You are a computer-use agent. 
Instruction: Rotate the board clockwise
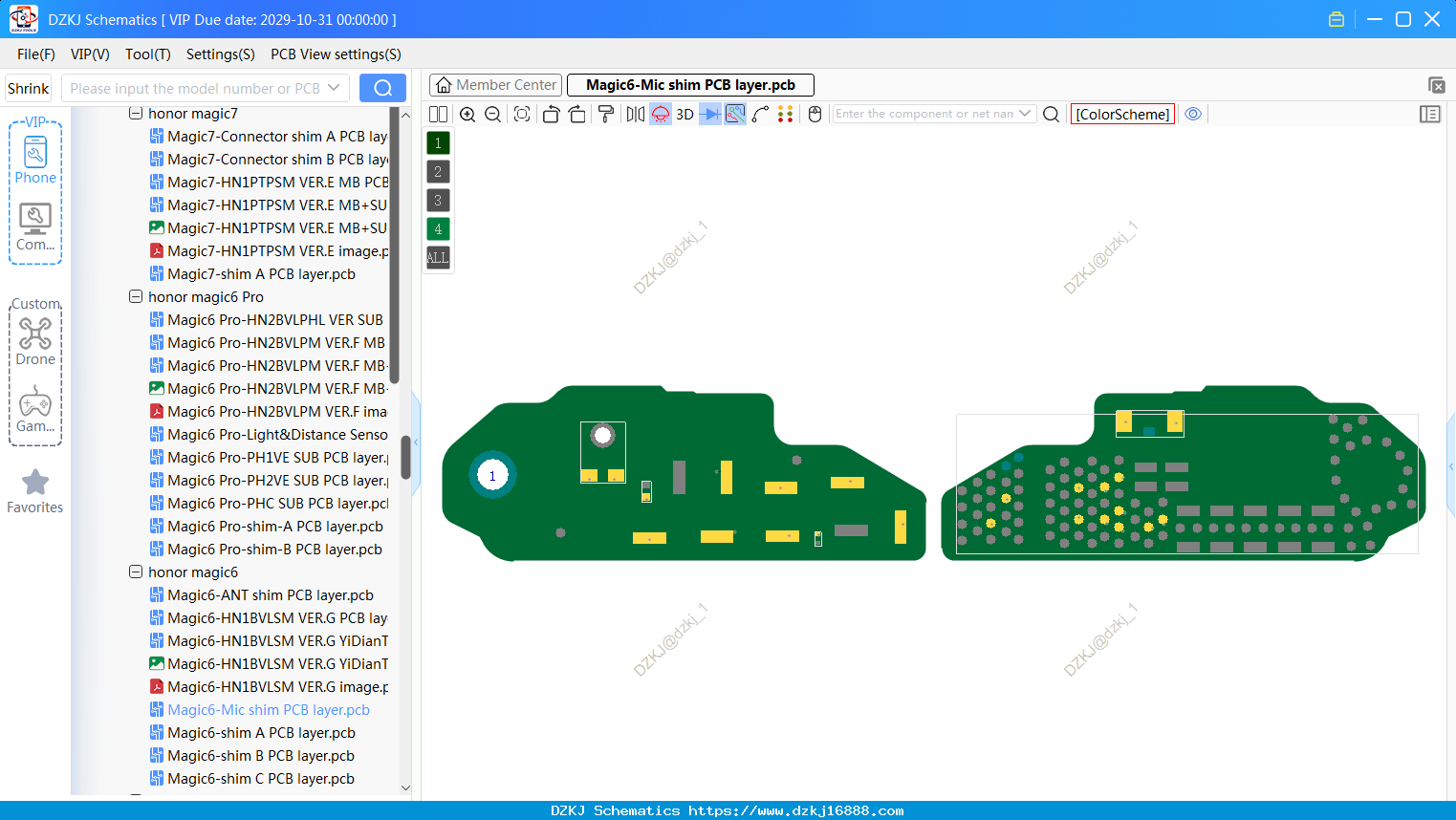pyautogui.click(x=577, y=115)
